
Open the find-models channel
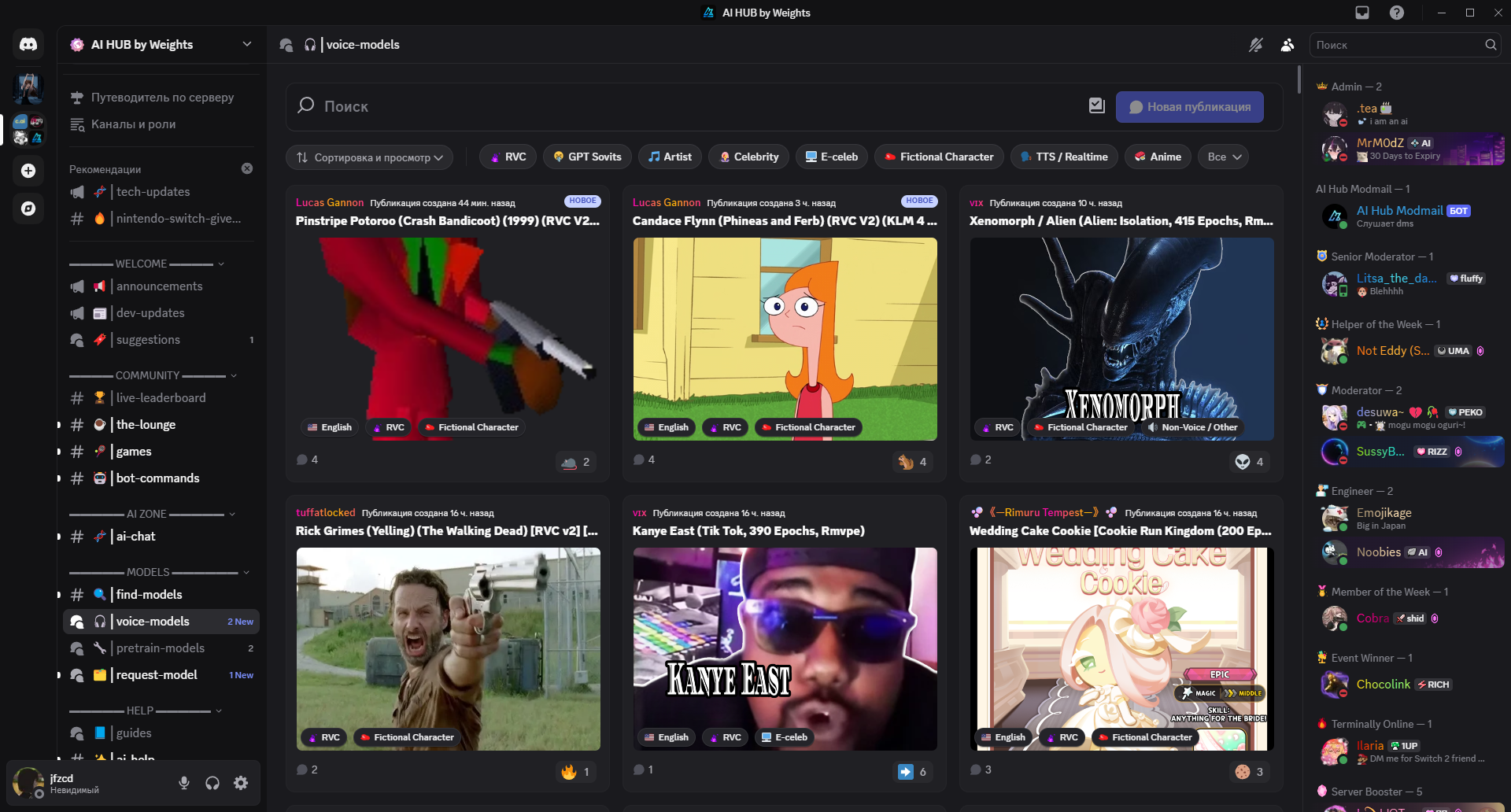(x=161, y=595)
